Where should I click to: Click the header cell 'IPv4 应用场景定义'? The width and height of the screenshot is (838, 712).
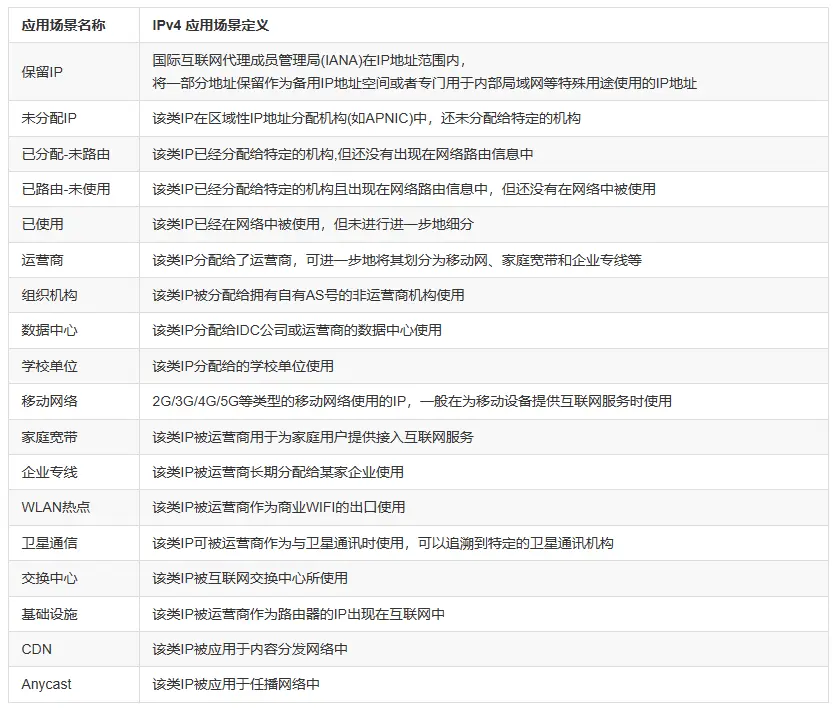click(x=484, y=25)
